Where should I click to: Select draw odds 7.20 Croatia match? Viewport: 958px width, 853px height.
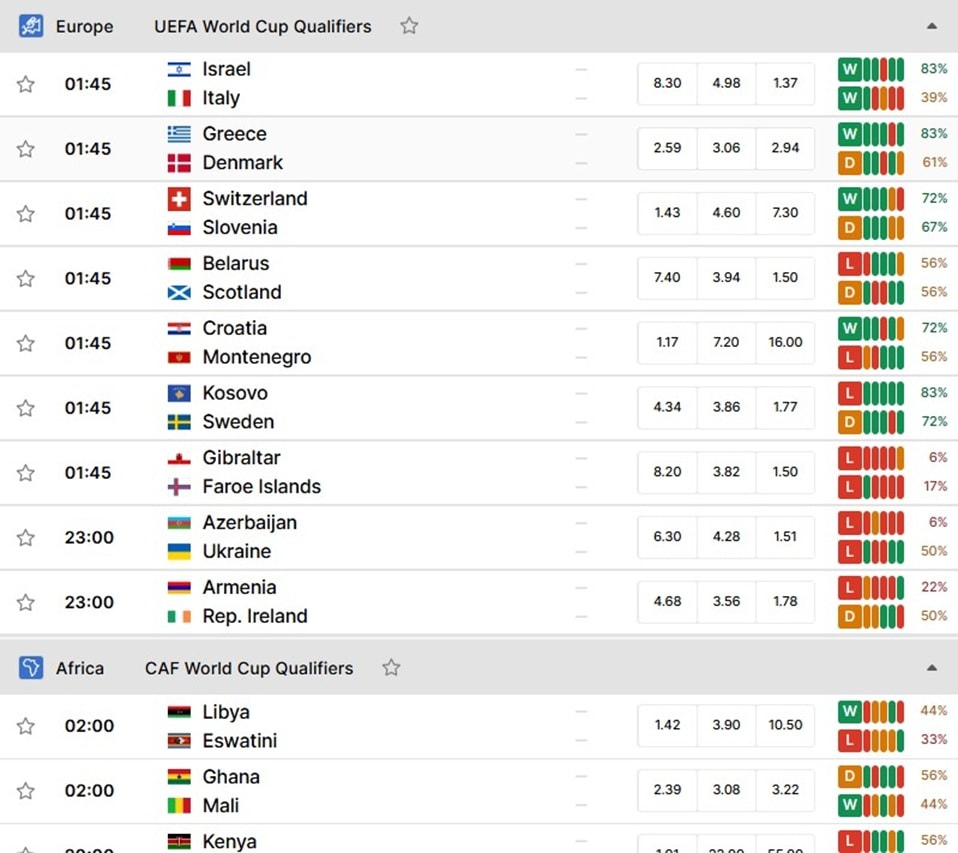tap(726, 342)
